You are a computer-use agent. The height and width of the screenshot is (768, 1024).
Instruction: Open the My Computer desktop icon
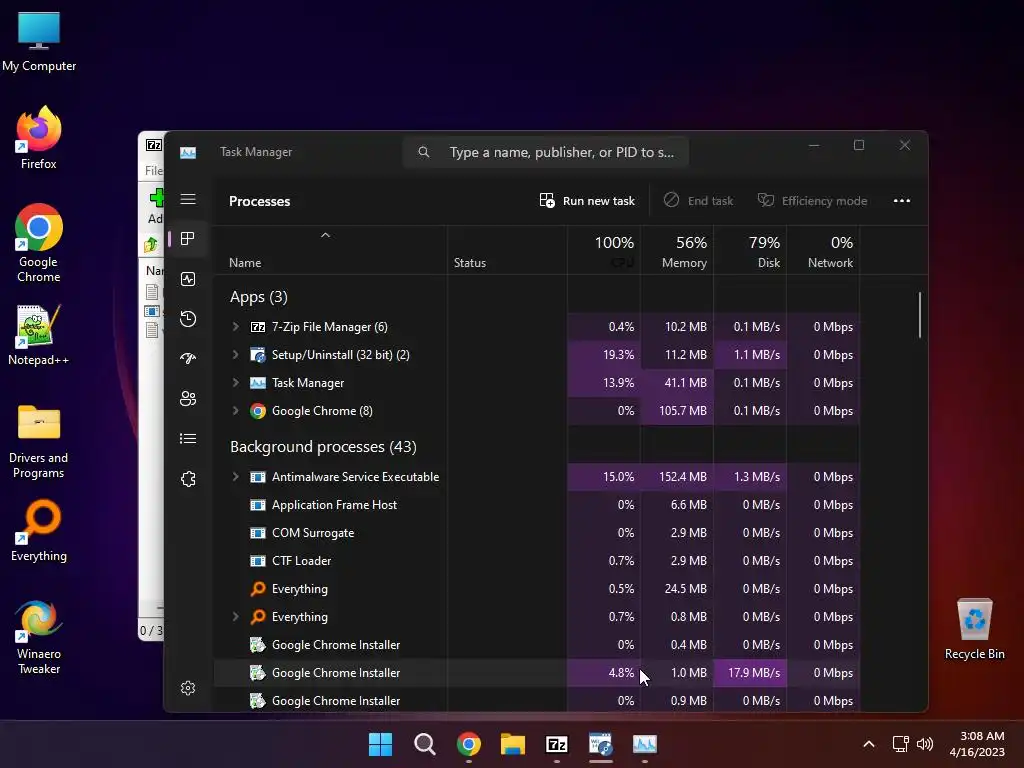(x=39, y=40)
